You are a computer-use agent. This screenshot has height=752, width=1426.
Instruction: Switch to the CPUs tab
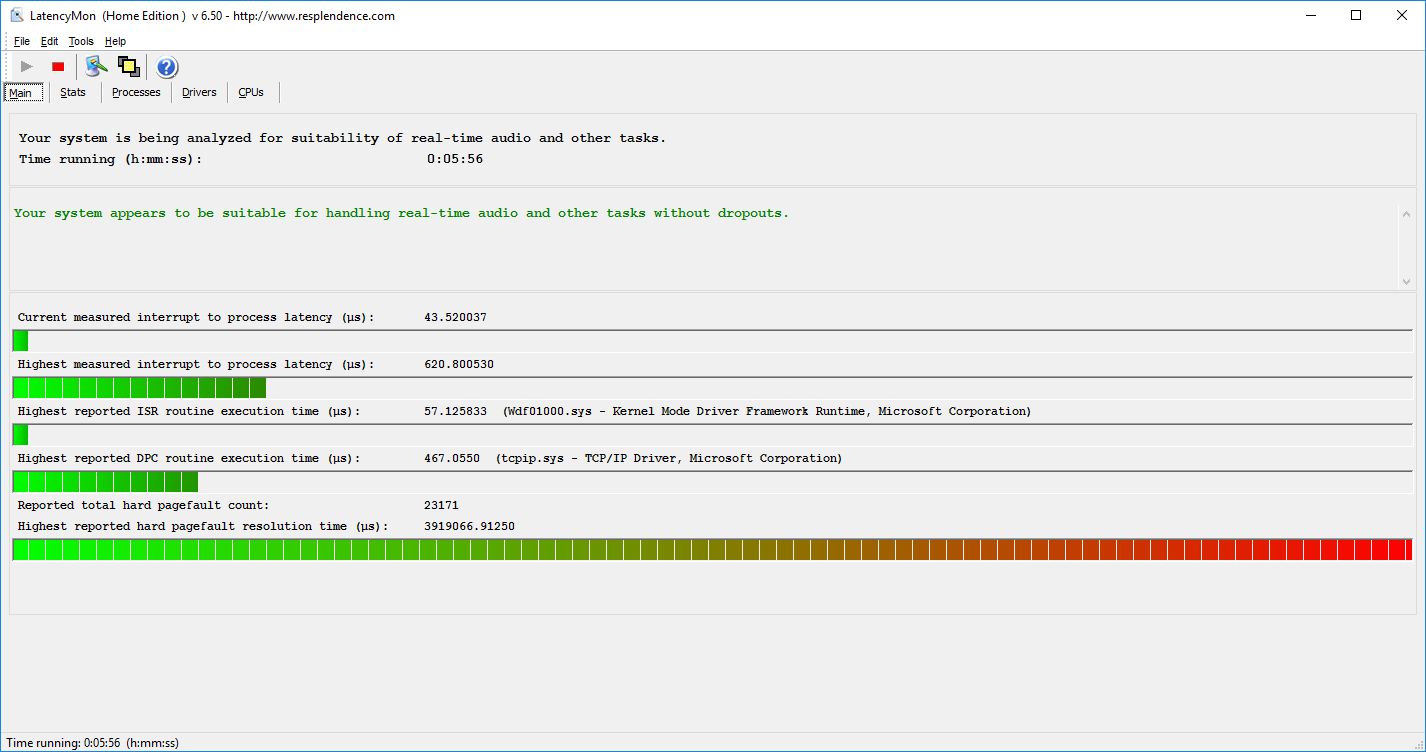coord(251,93)
